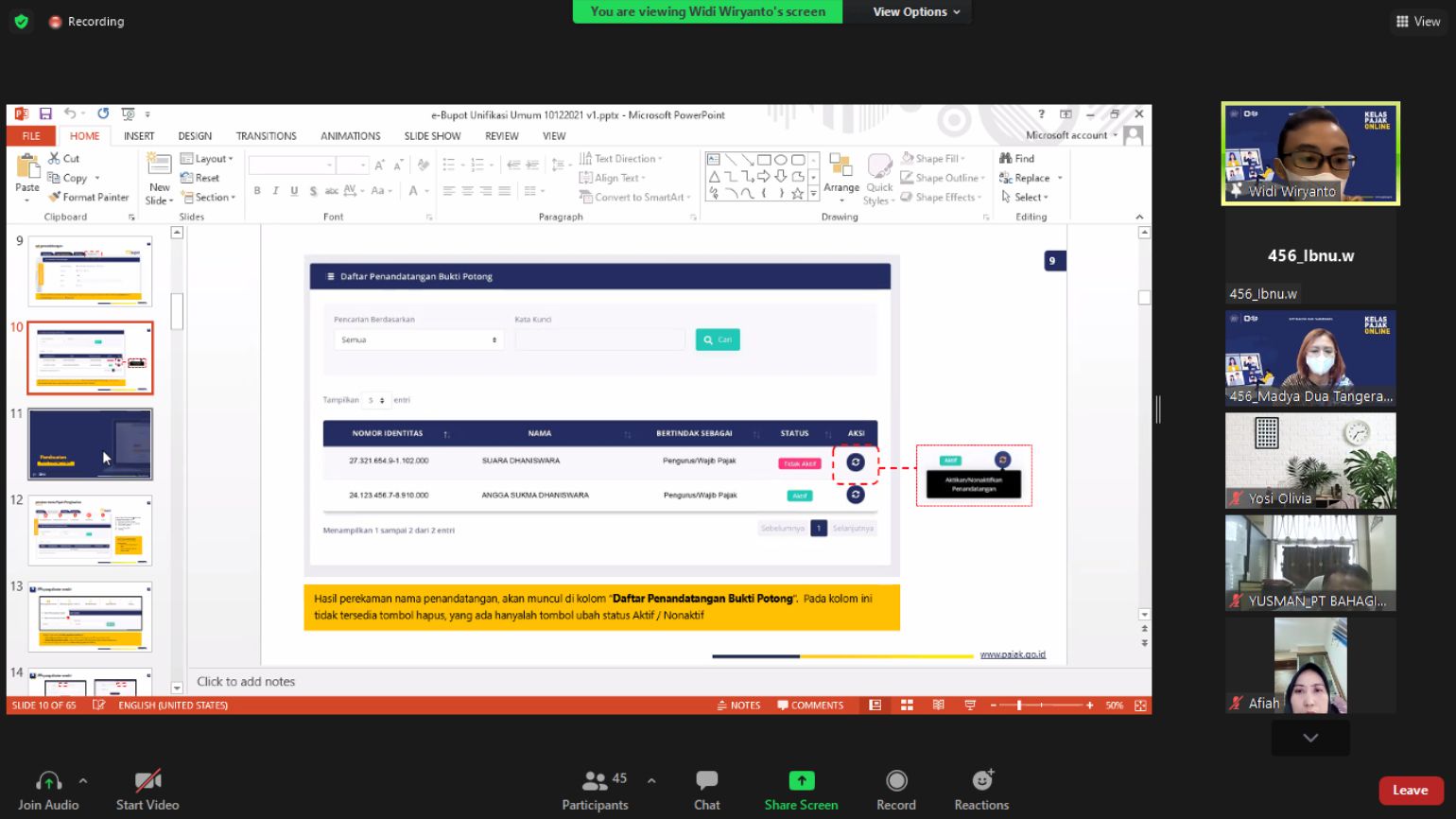The image size is (1456, 819).
Task: Switch to the INSERT ribbon tab
Action: click(x=139, y=136)
